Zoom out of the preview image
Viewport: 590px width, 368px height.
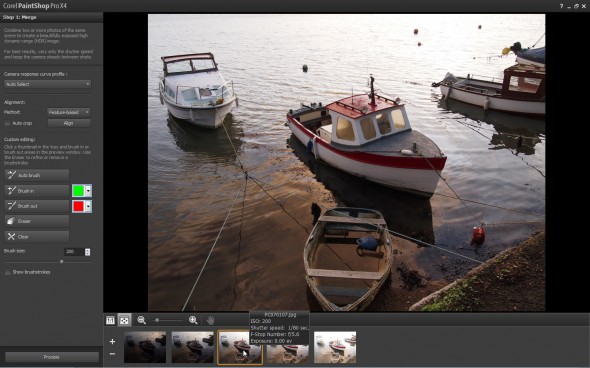click(141, 320)
